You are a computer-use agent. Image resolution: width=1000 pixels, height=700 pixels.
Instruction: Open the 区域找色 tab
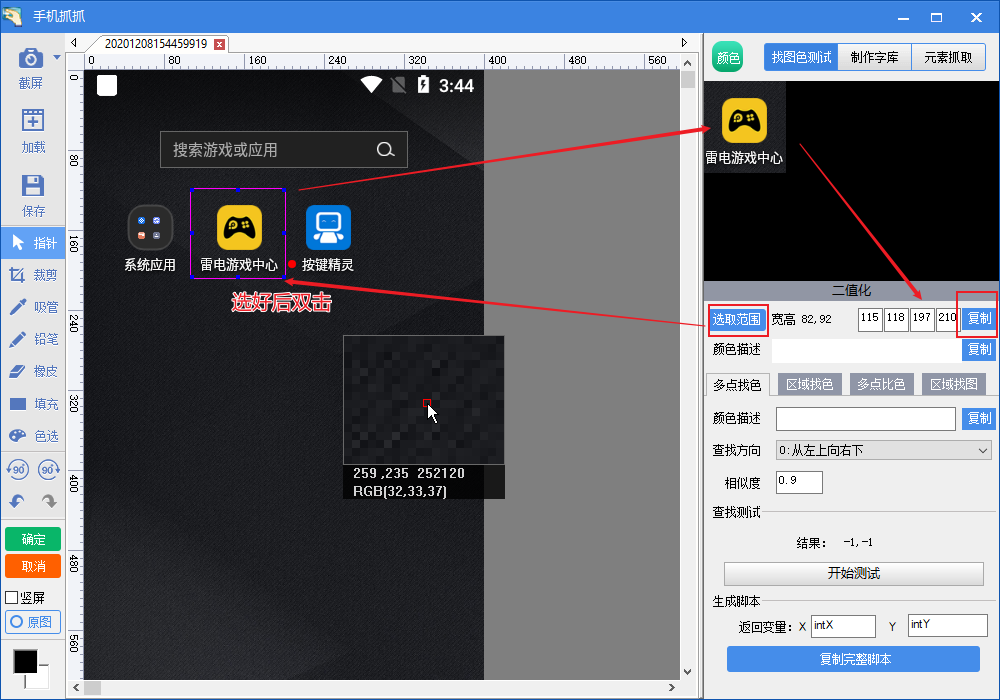point(810,384)
